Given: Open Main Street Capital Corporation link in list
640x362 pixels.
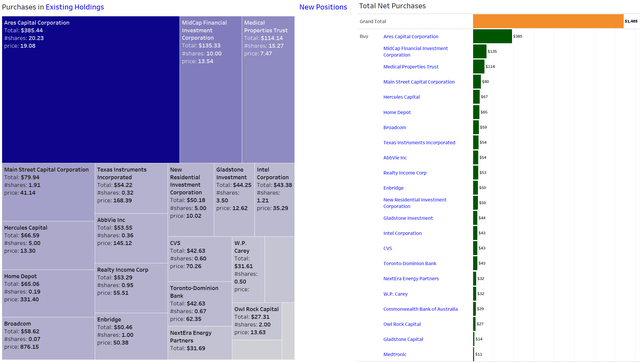Looking at the screenshot, I should coord(419,82).
